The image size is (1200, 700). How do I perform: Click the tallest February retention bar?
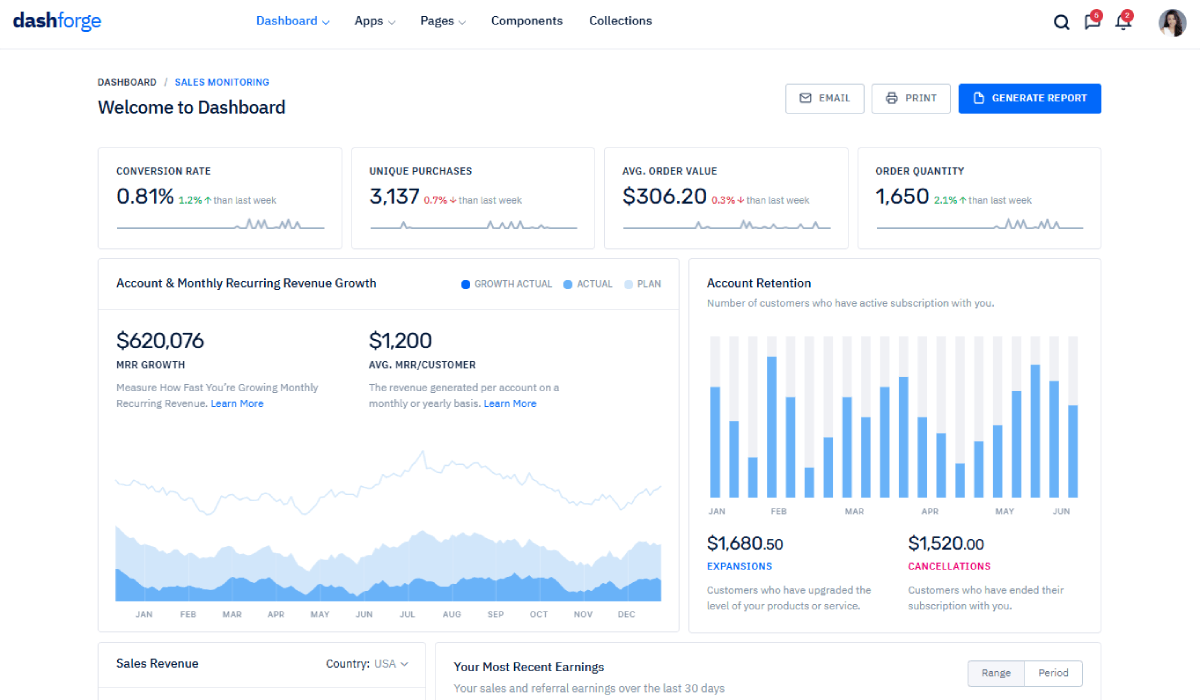[x=772, y=427]
